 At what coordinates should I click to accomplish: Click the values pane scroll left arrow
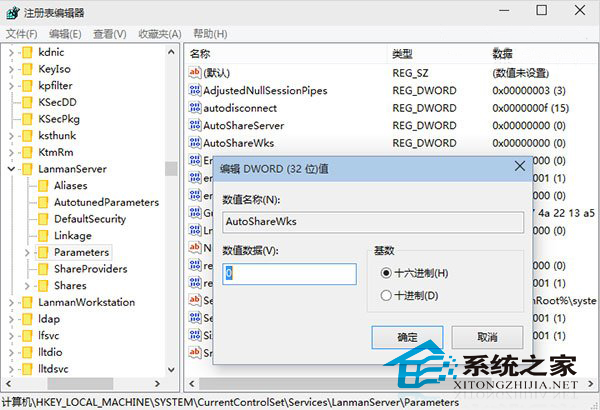tap(192, 383)
